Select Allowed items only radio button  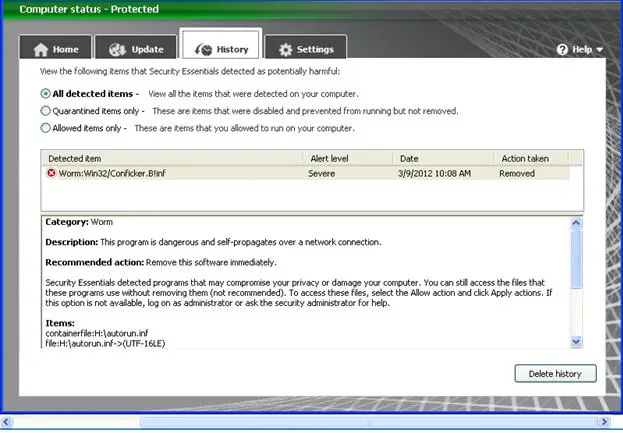(46, 128)
